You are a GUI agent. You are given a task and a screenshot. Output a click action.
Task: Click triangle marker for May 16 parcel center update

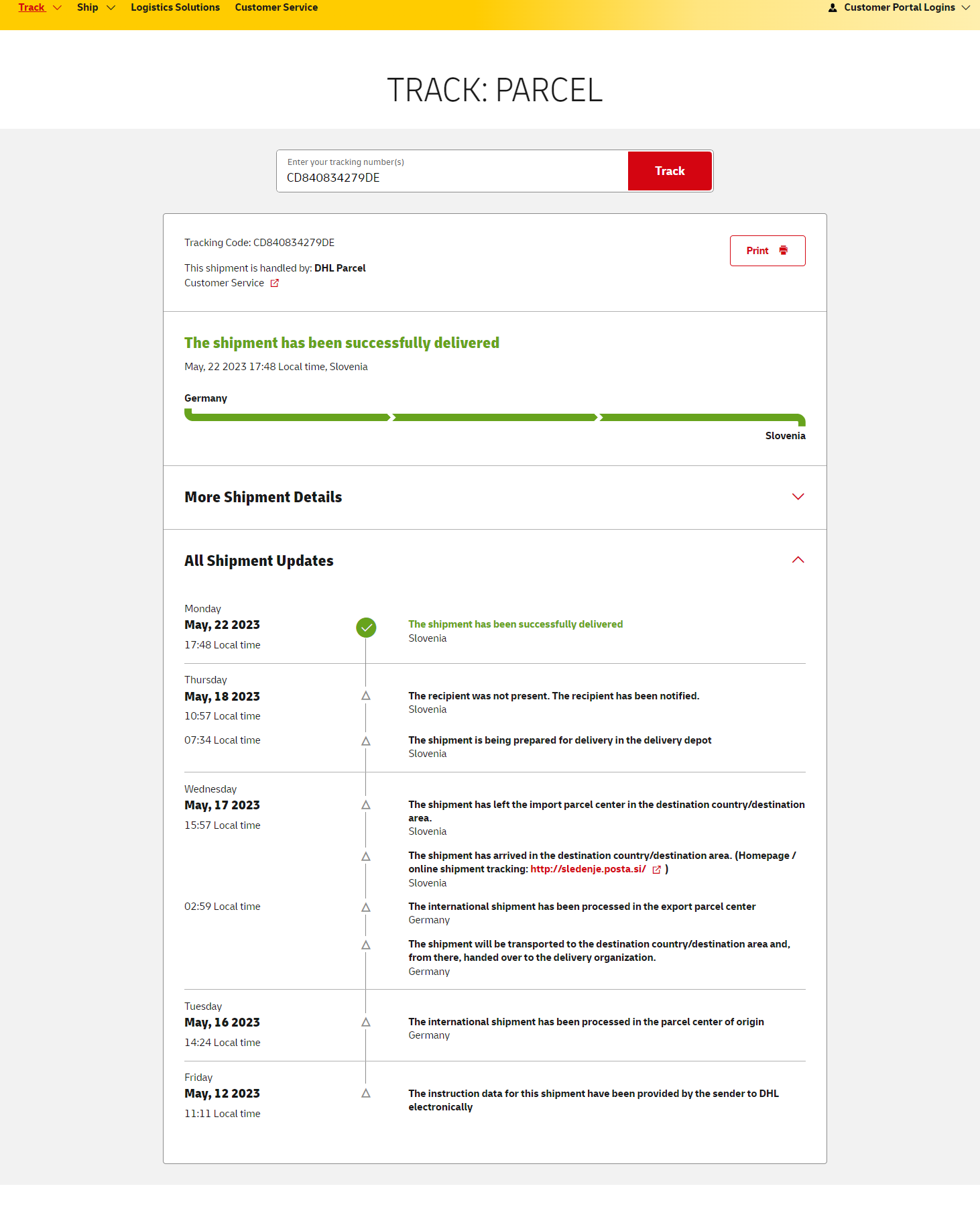click(x=366, y=1023)
